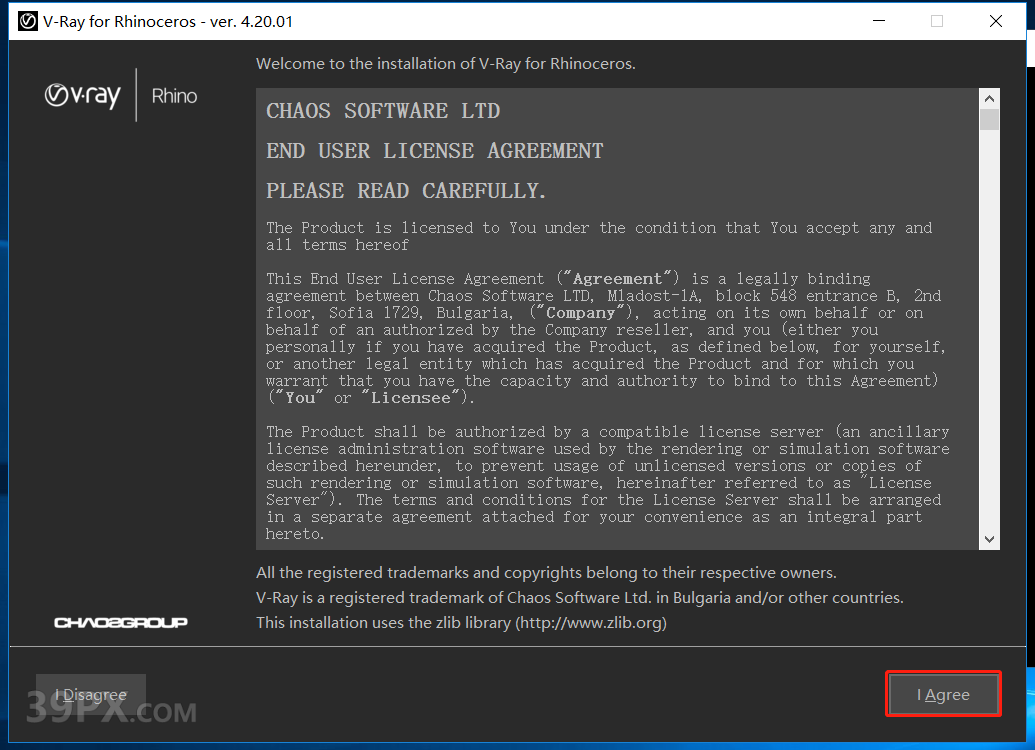Click the Chaos Group logo
Viewport: 1035px width, 750px height.
click(x=120, y=623)
